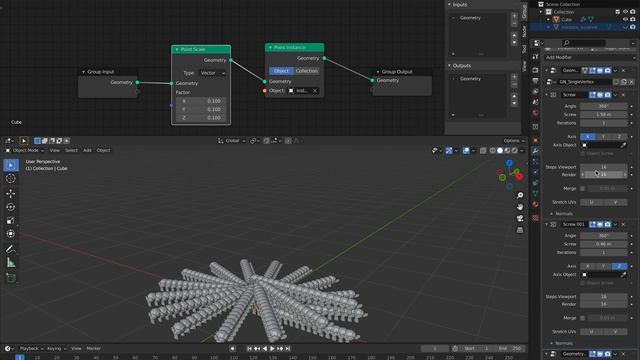Click the timeline End frame field
640x360 pixels.
(510, 349)
